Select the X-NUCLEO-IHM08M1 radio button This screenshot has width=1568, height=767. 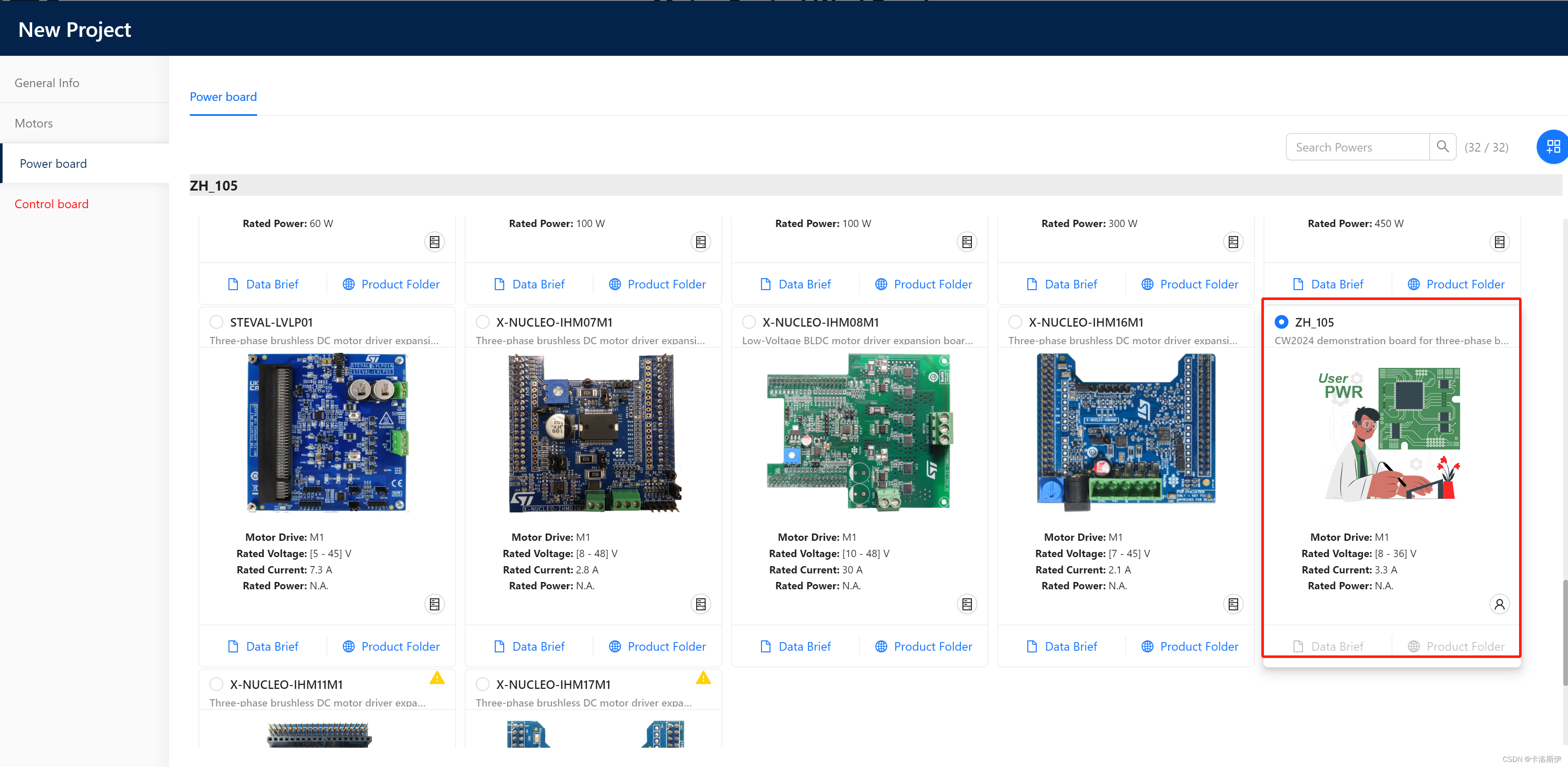click(749, 322)
